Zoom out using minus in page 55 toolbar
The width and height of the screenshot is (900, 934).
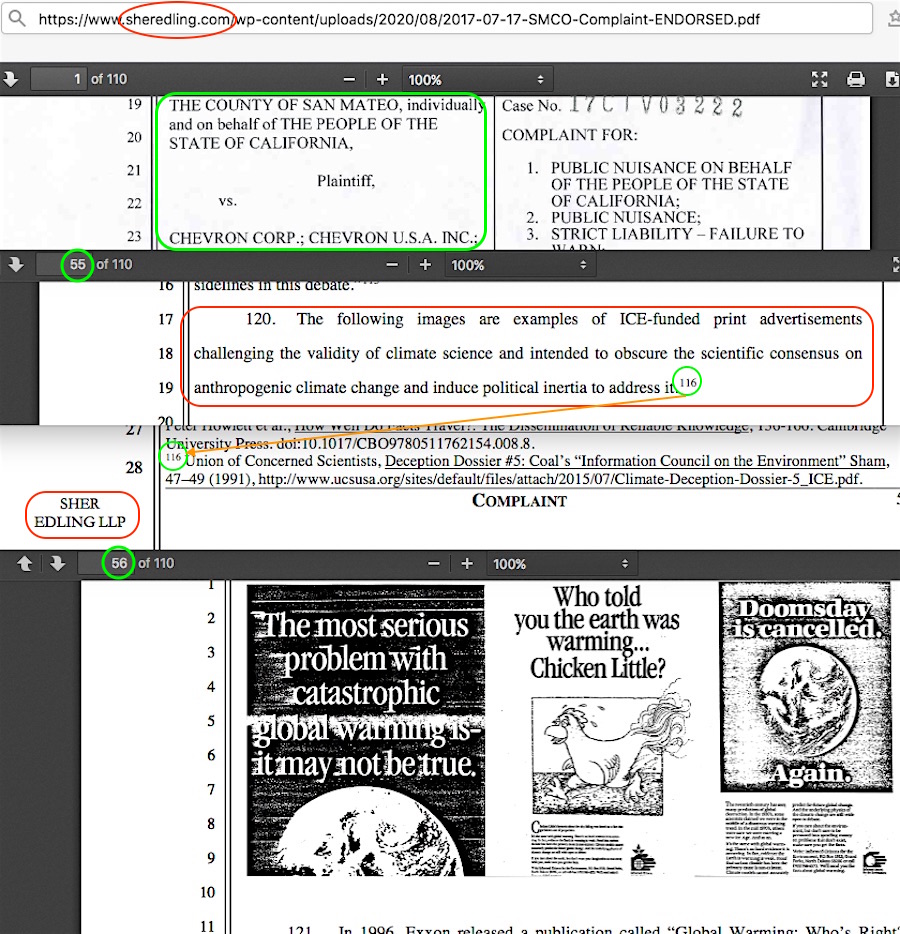coord(392,265)
